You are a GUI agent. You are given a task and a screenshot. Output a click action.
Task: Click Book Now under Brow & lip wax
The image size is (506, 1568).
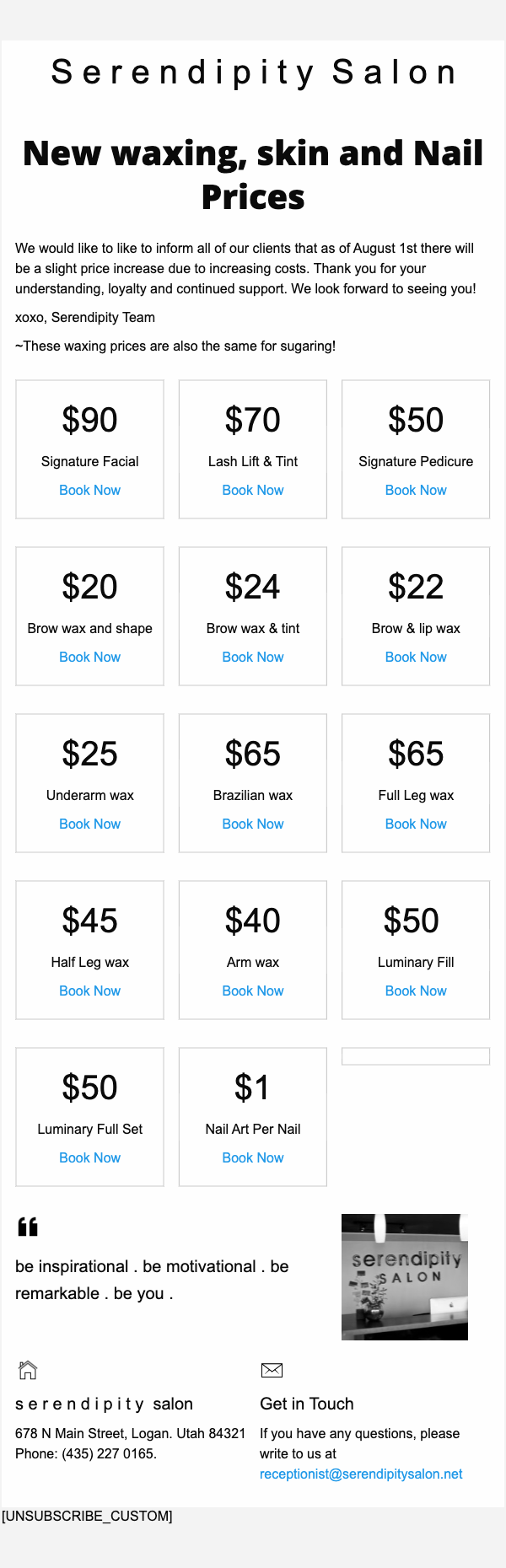click(x=416, y=657)
